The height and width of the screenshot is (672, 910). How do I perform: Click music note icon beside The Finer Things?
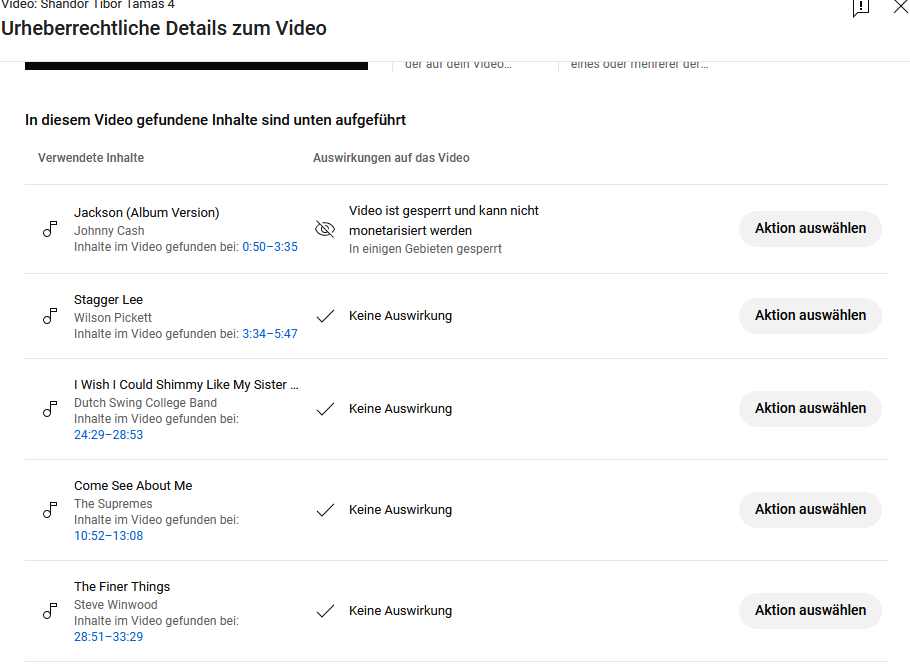(50, 611)
